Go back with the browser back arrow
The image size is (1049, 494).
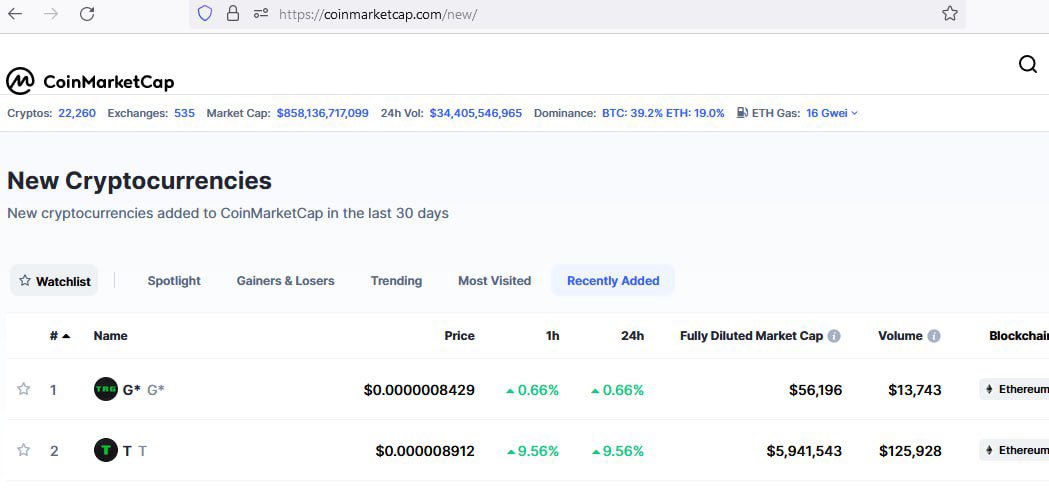(x=15, y=13)
